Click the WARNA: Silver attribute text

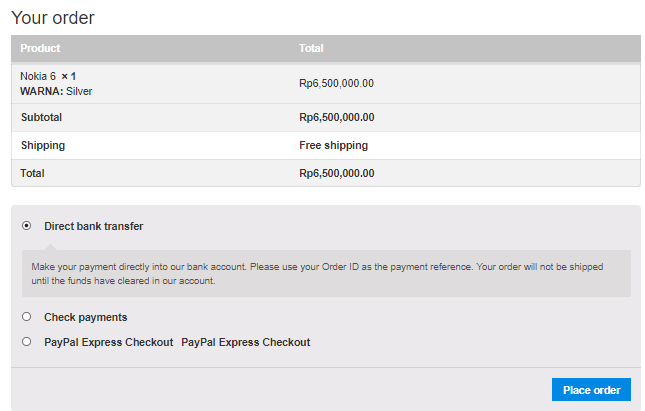tap(56, 91)
